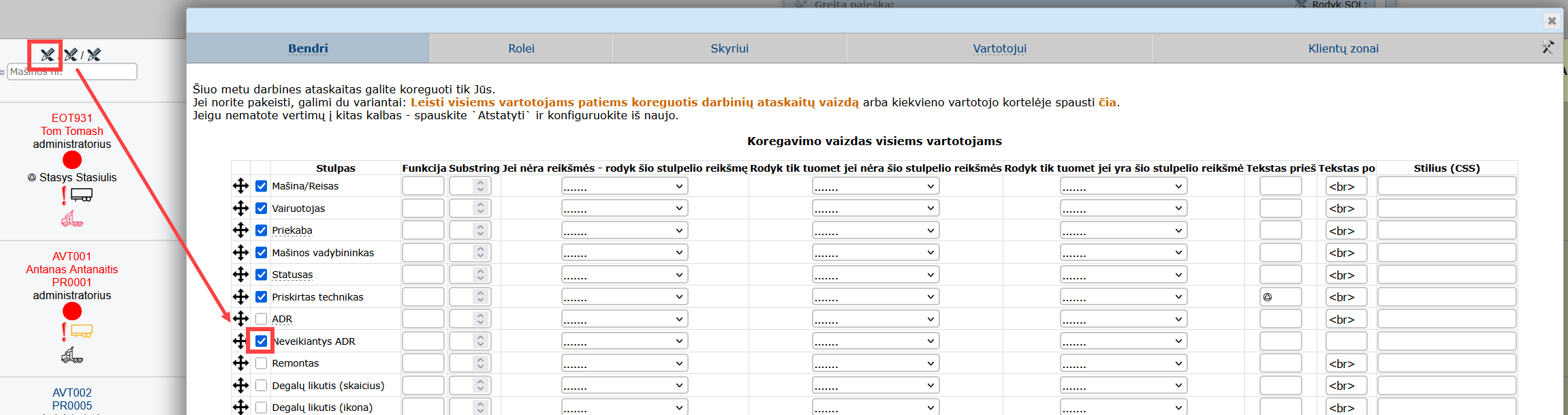Screen dimensions: 1568x415
Task: Open Priekaba 'Rodyk tik tuomet jei yra' dropdown
Action: (1123, 230)
